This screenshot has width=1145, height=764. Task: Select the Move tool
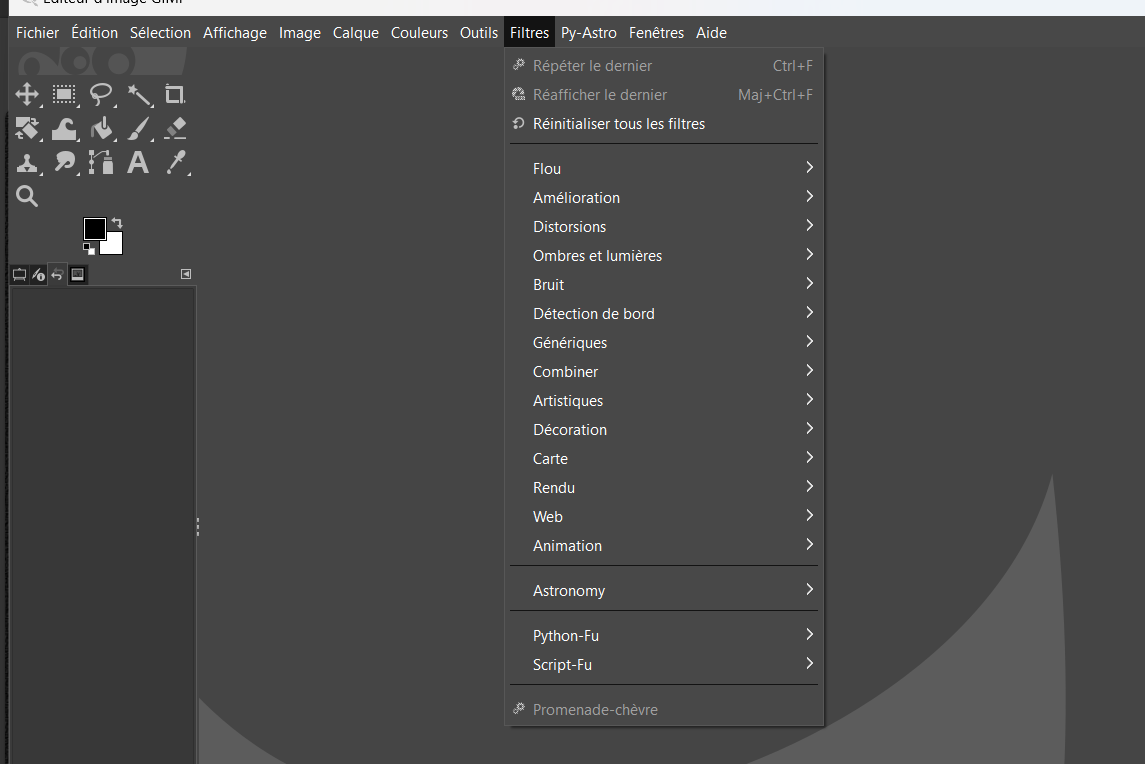(x=27, y=95)
